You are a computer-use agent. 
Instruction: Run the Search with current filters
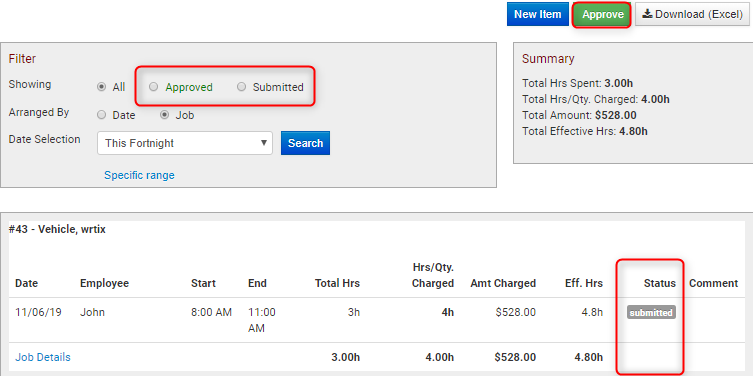[x=305, y=143]
